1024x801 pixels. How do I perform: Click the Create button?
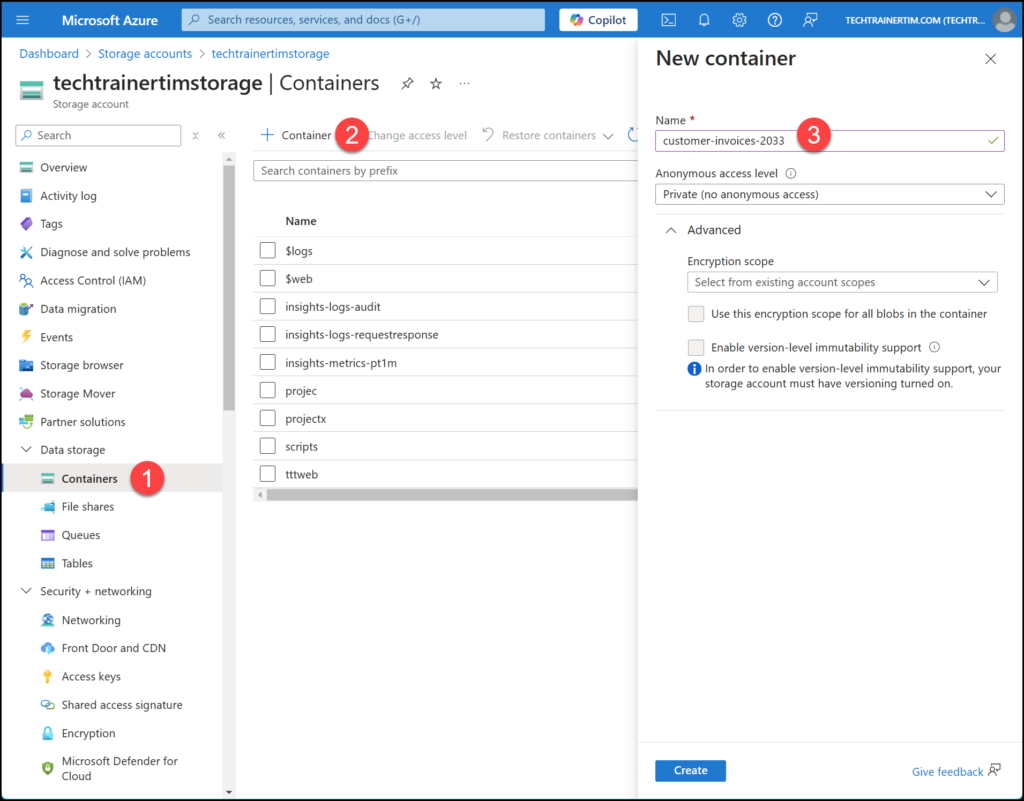[690, 771]
